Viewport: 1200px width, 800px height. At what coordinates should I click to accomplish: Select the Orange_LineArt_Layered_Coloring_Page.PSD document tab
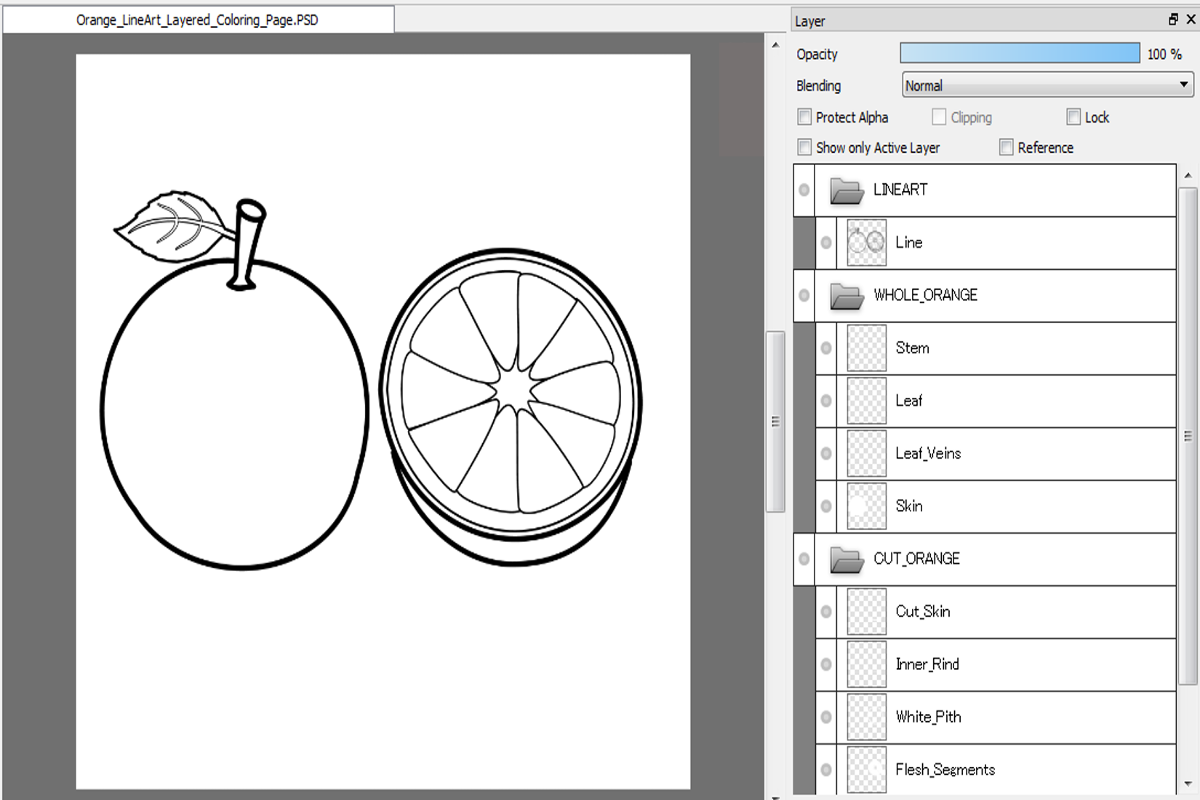(197, 19)
